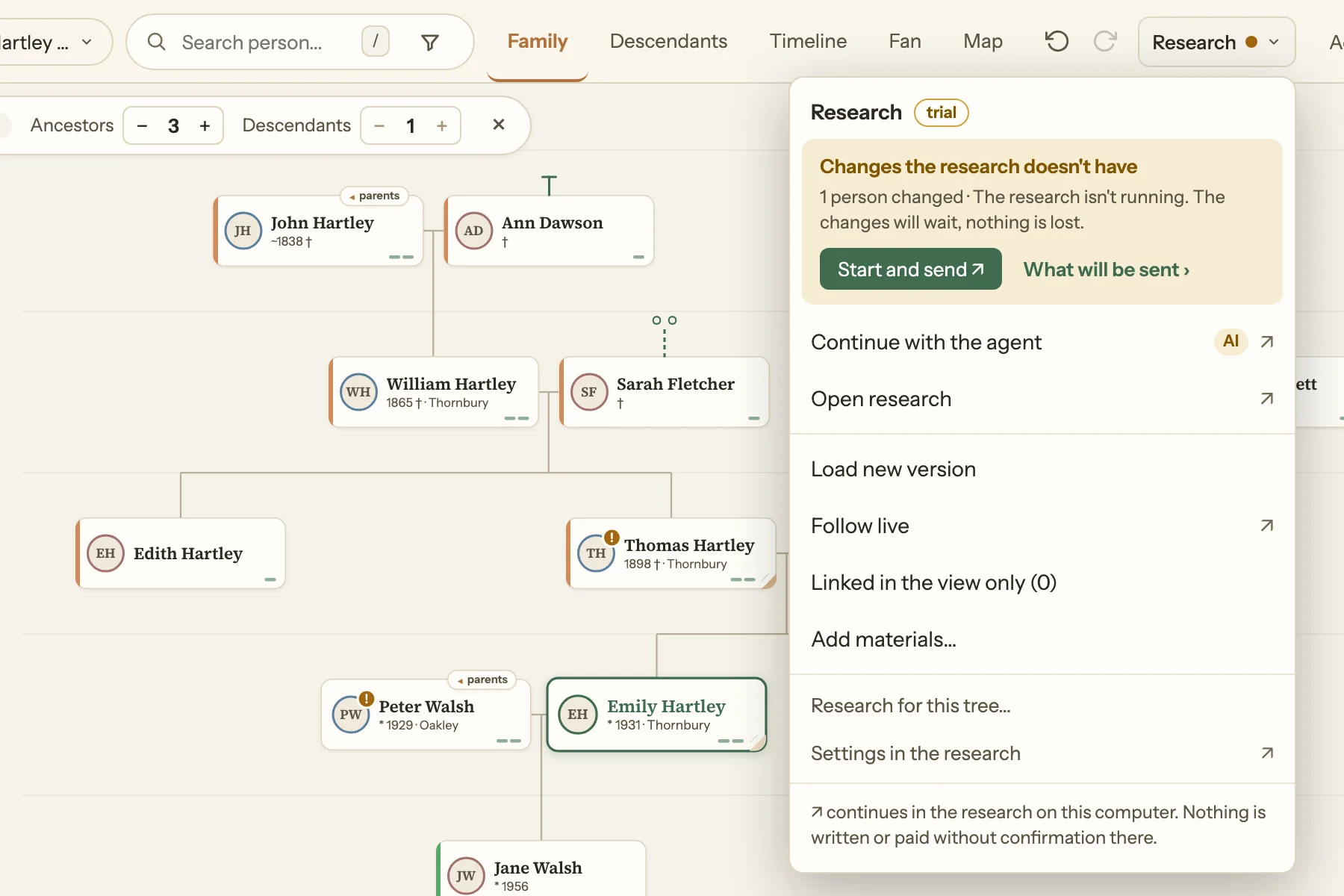This screenshot has height=896, width=1344.
Task: Click Sarah Fletcher's SF avatar
Action: click(x=589, y=392)
